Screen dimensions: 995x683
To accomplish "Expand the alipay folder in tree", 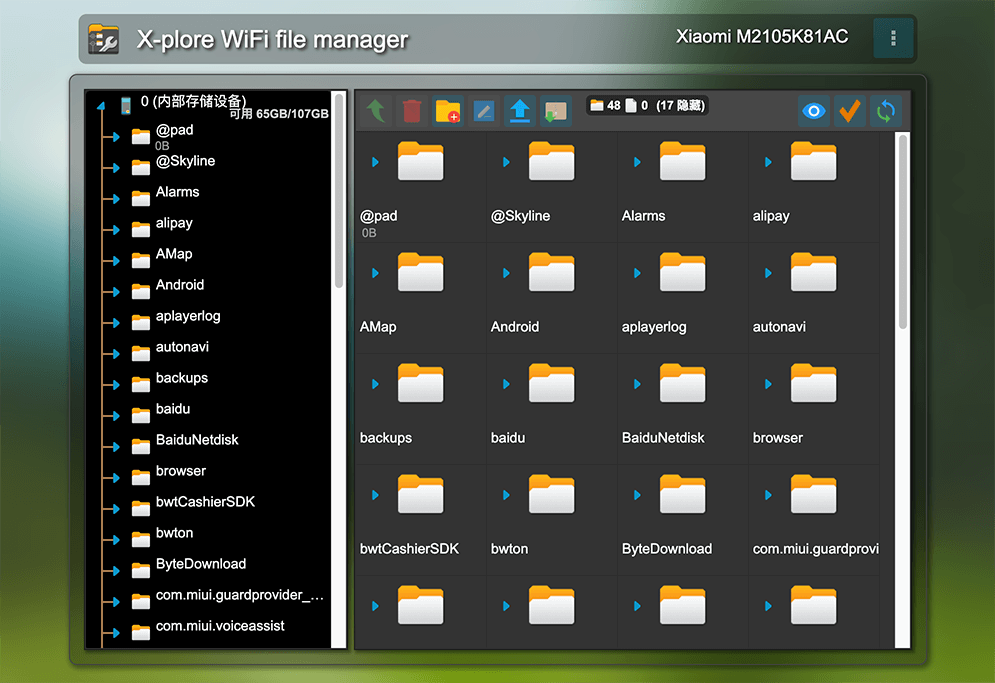I will [x=115, y=230].
